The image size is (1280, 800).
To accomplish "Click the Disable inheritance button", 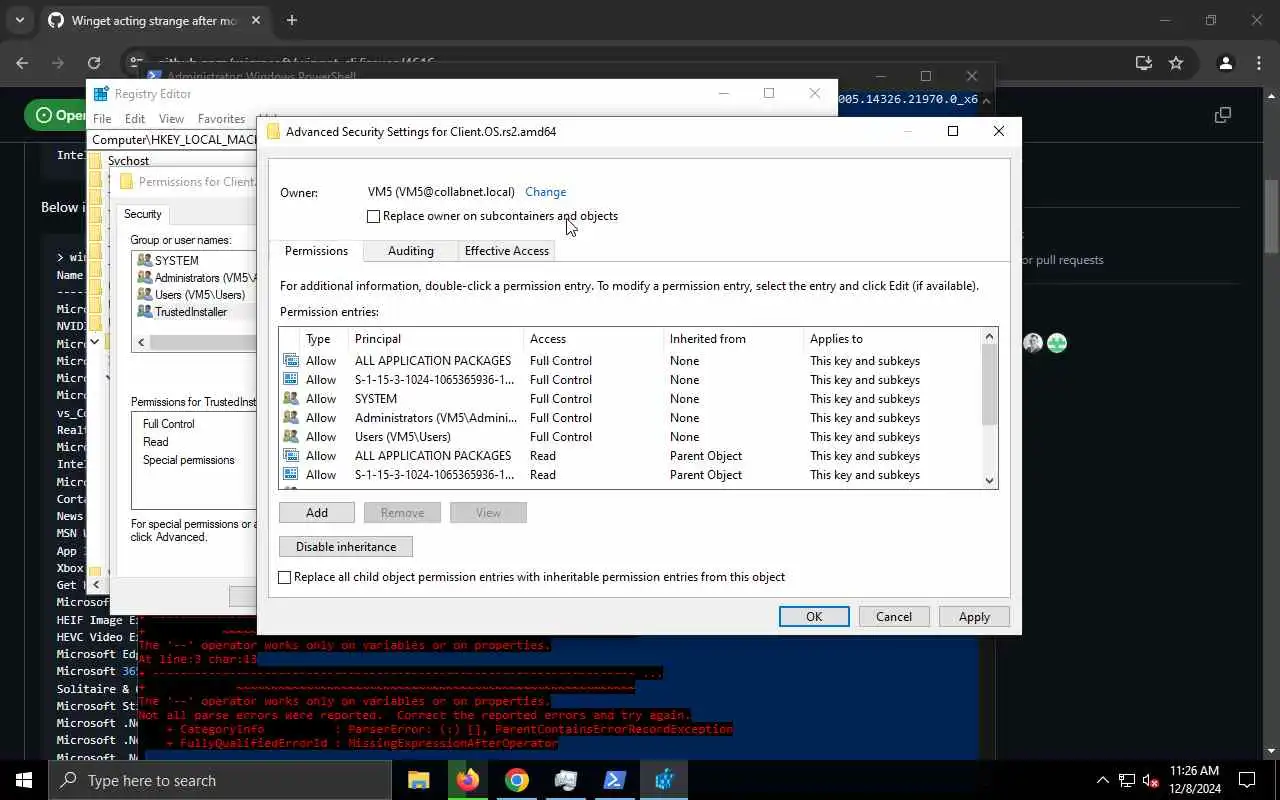I will coord(346,547).
